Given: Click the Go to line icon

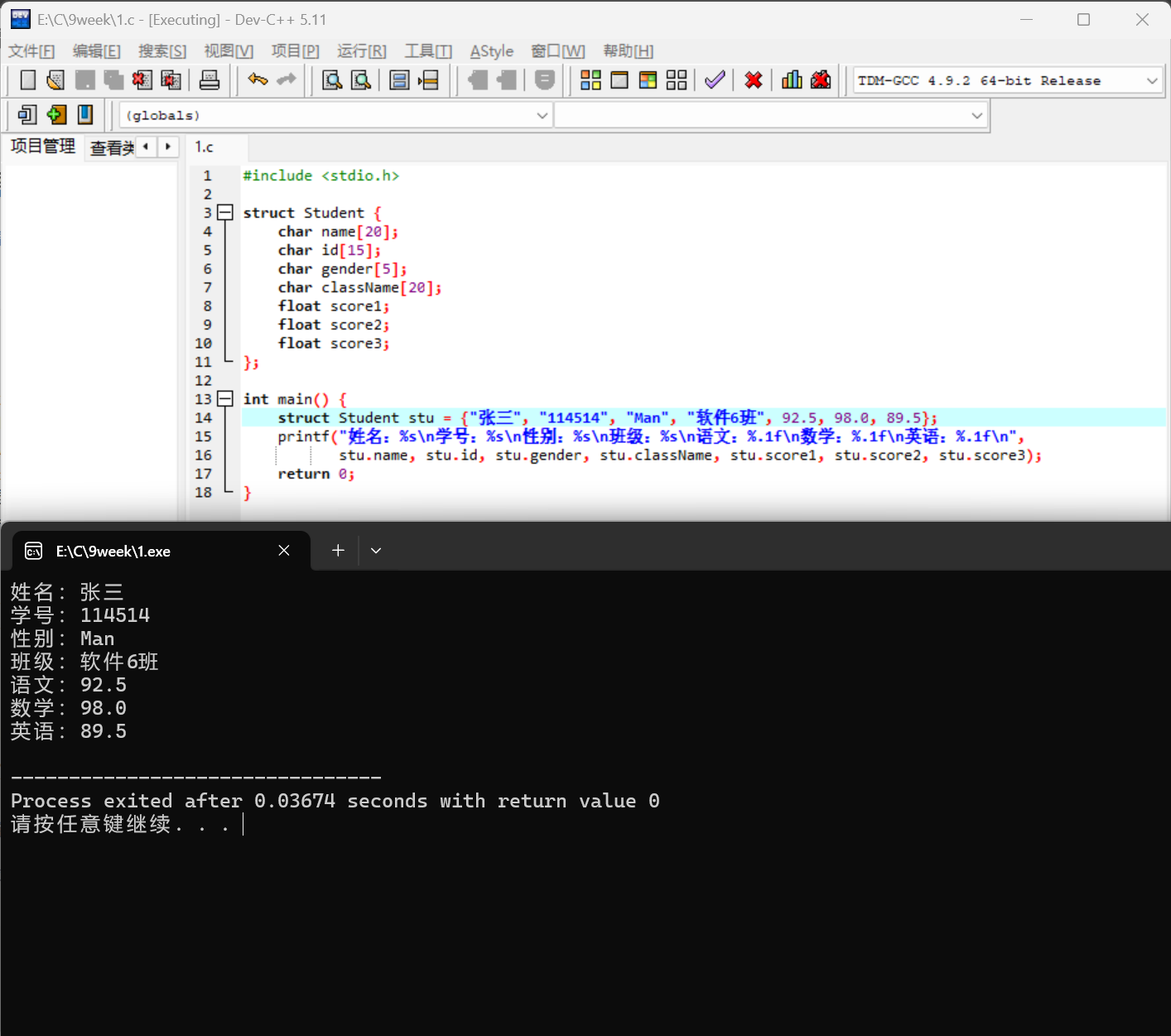Looking at the screenshot, I should coord(428,80).
